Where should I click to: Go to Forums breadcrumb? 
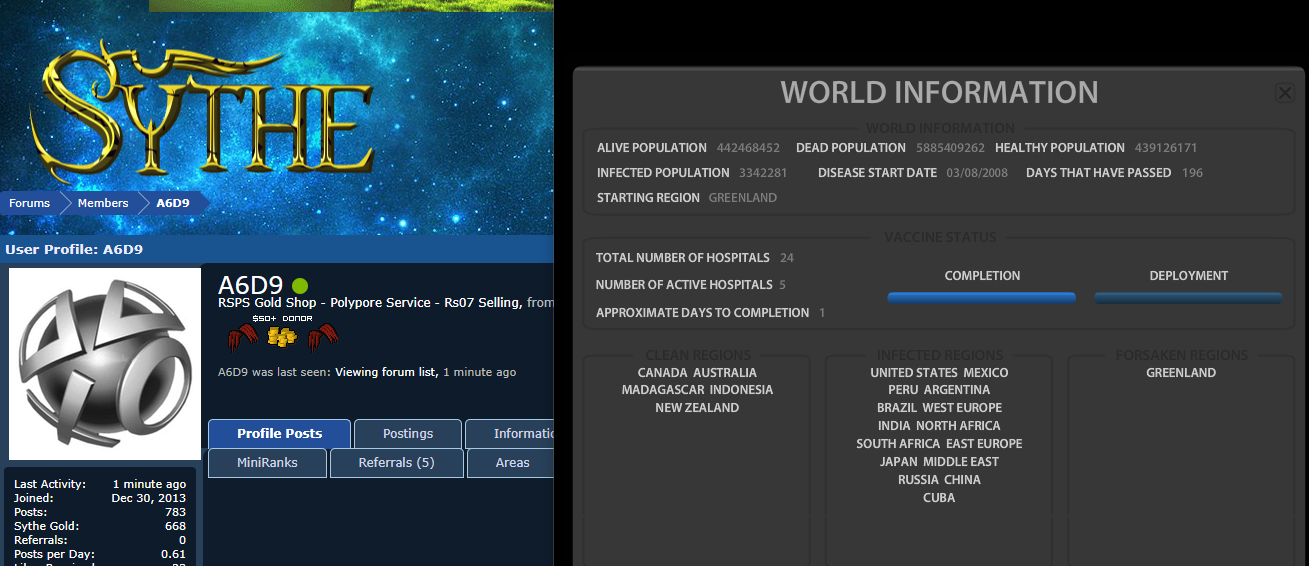click(30, 203)
